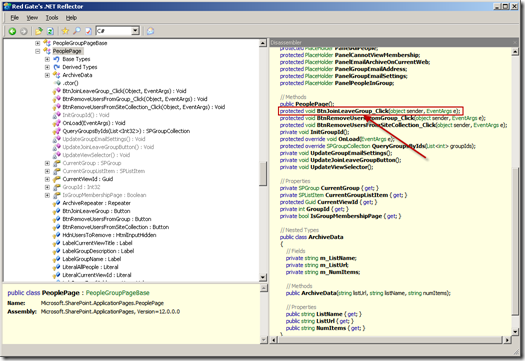Open the File menu
Image resolution: width=525 pixels, height=361 pixels.
point(14,18)
